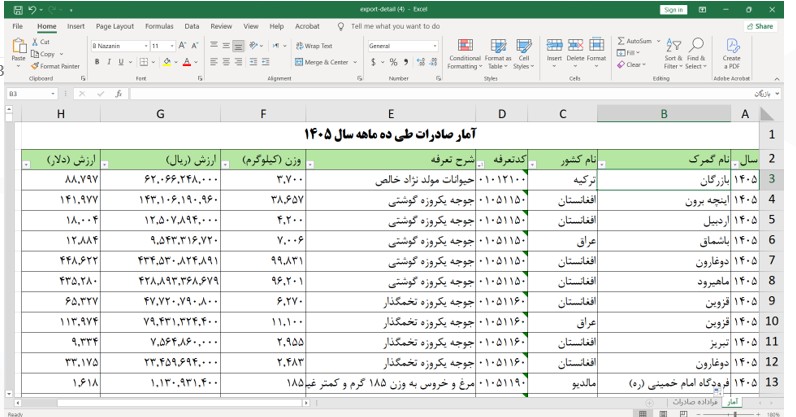Click the Undo arrow icon
This screenshot has width=796, height=417.
click(32, 10)
